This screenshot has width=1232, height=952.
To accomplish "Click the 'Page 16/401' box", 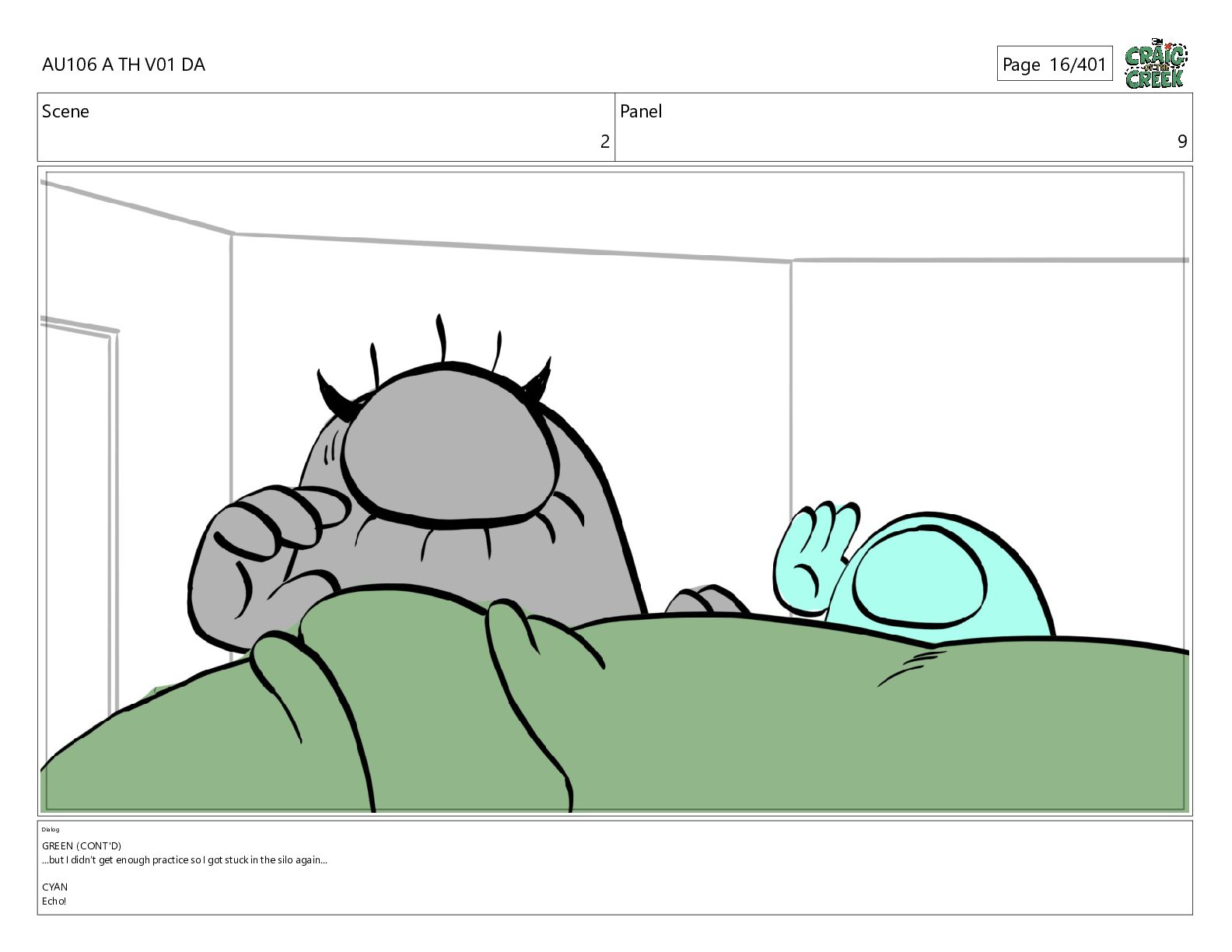I will pyautogui.click(x=1054, y=64).
